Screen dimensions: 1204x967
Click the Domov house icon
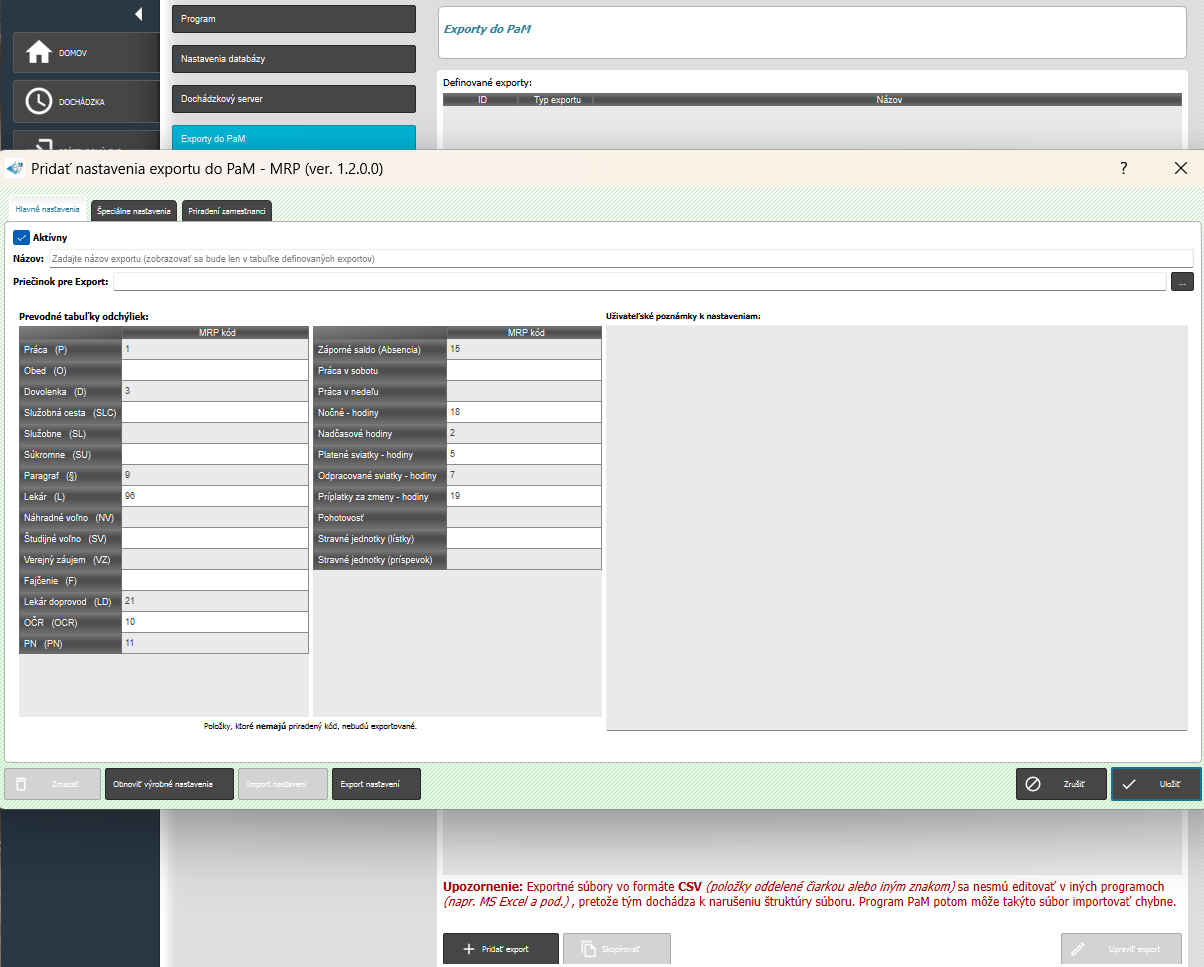[x=38, y=52]
